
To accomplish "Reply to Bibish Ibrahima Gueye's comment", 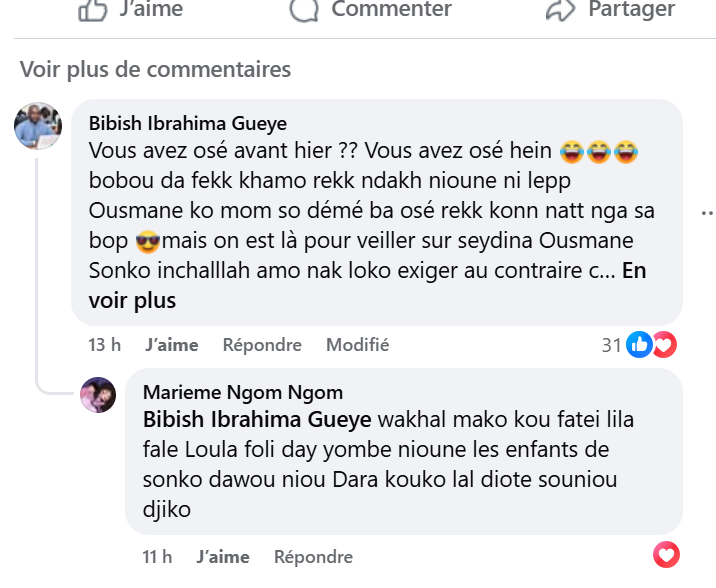I will [262, 345].
